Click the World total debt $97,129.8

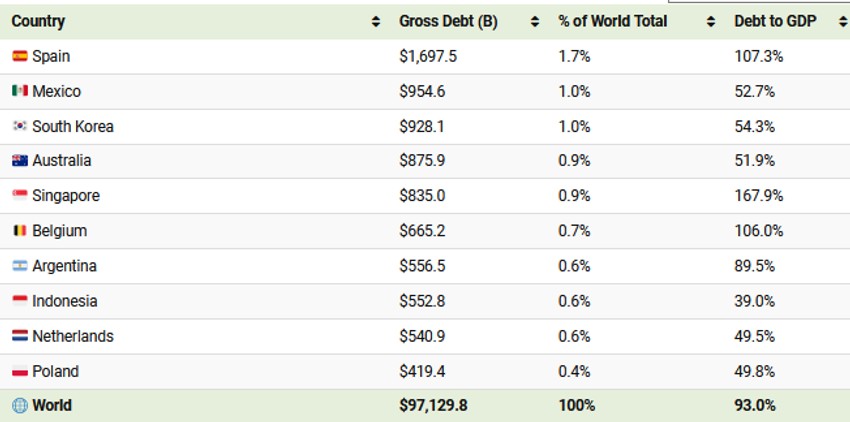(434, 406)
